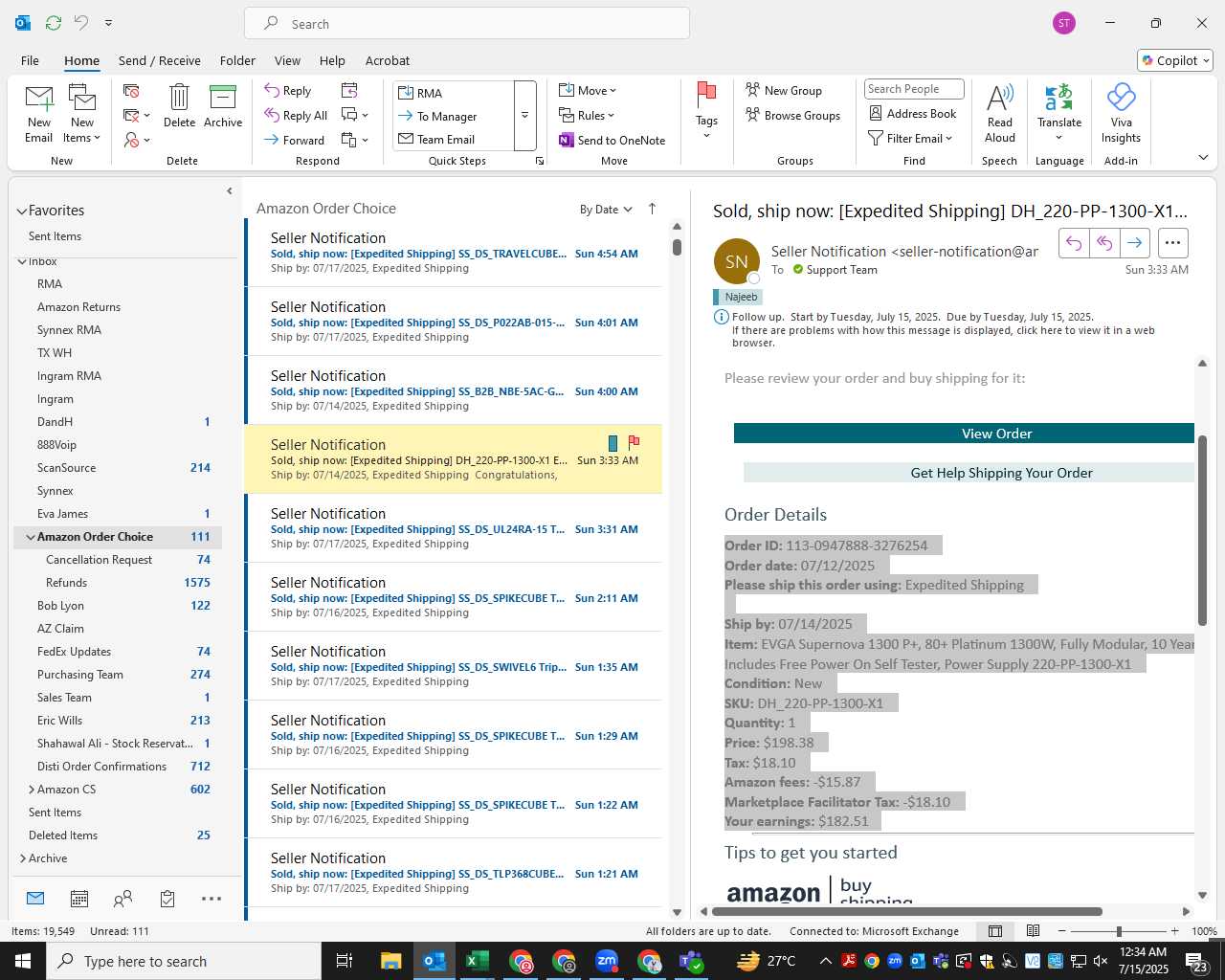Open the Help tab
This screenshot has width=1225, height=980.
[x=332, y=60]
